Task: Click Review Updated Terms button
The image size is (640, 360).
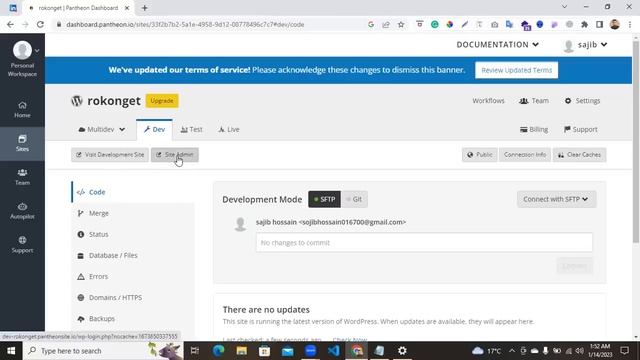Action: tap(516, 70)
